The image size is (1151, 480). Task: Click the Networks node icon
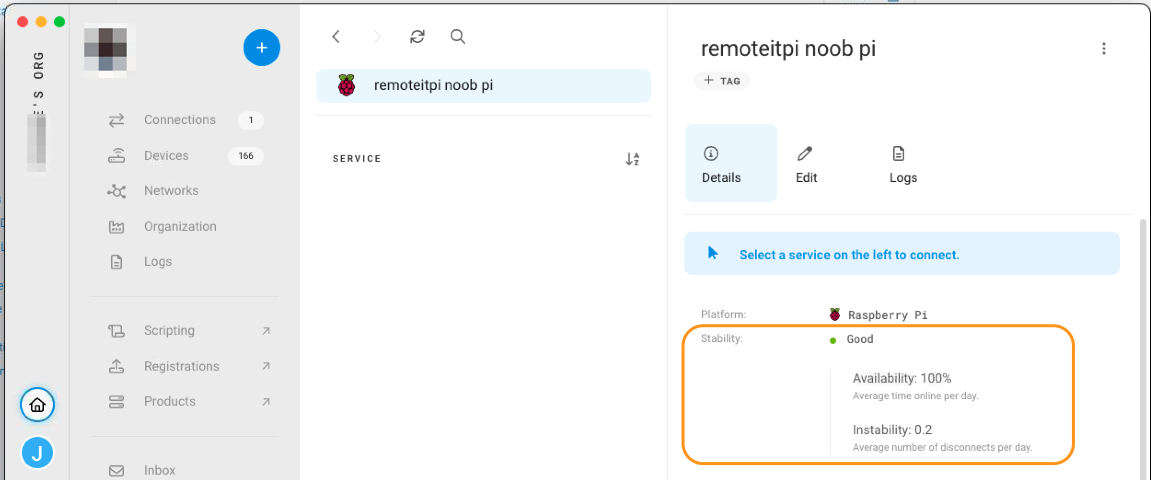116,191
